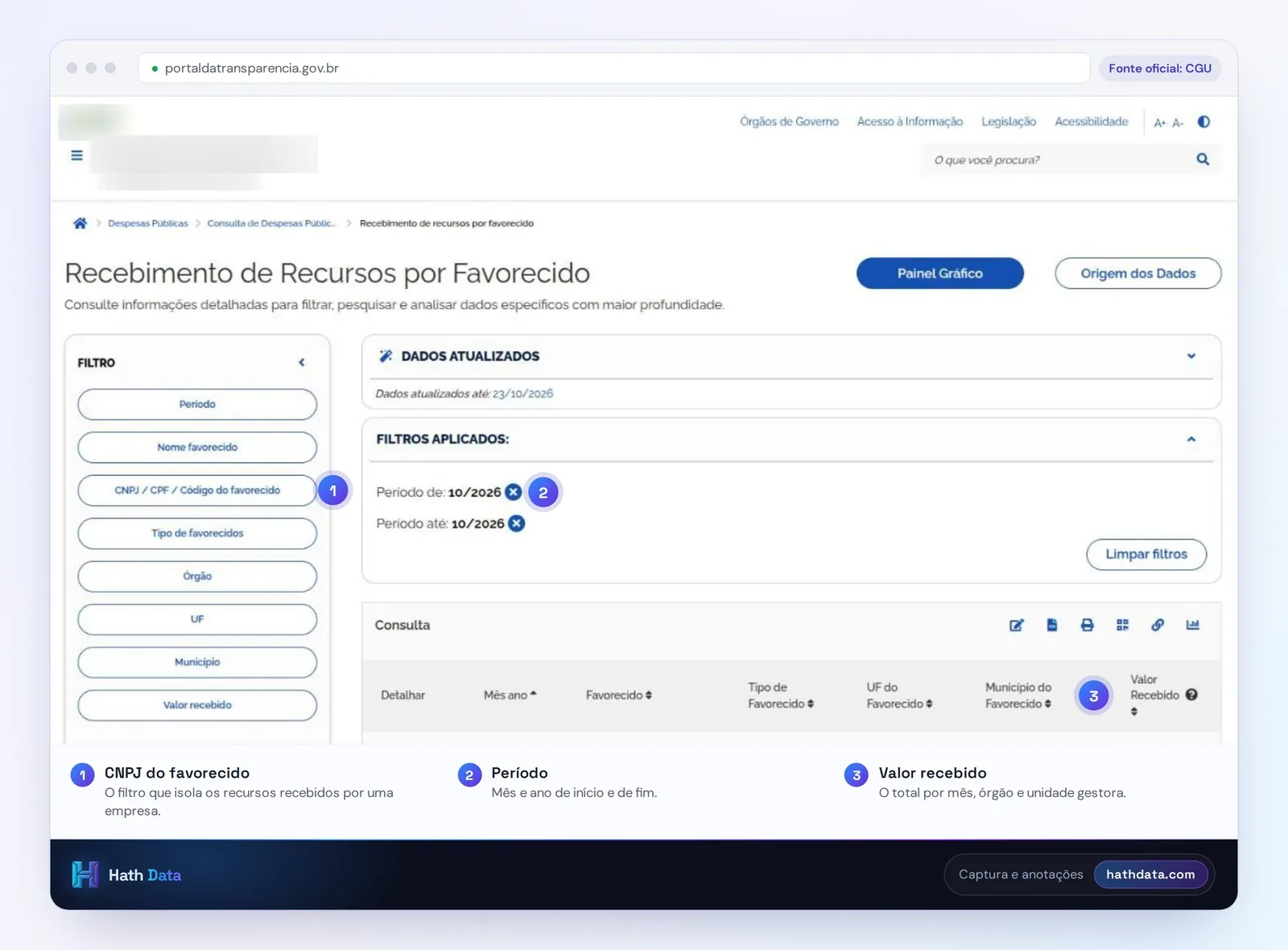Remove the 'Período de' filter

[x=513, y=492]
